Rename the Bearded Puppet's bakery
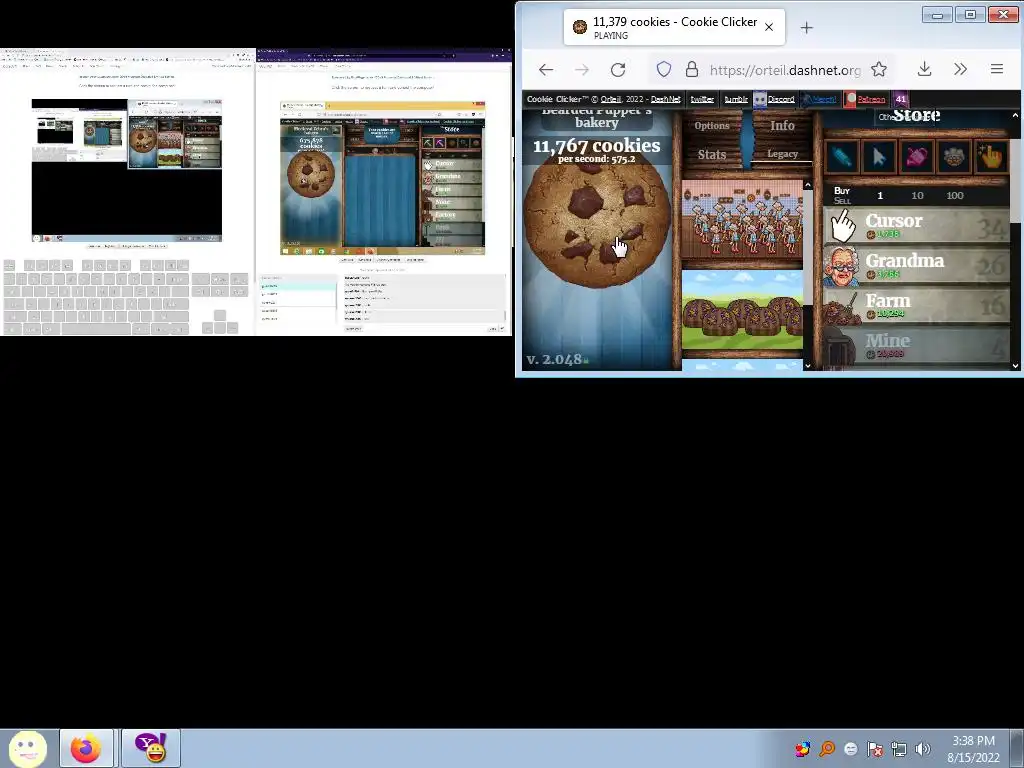Image resolution: width=1024 pixels, height=768 pixels. pyautogui.click(x=596, y=119)
